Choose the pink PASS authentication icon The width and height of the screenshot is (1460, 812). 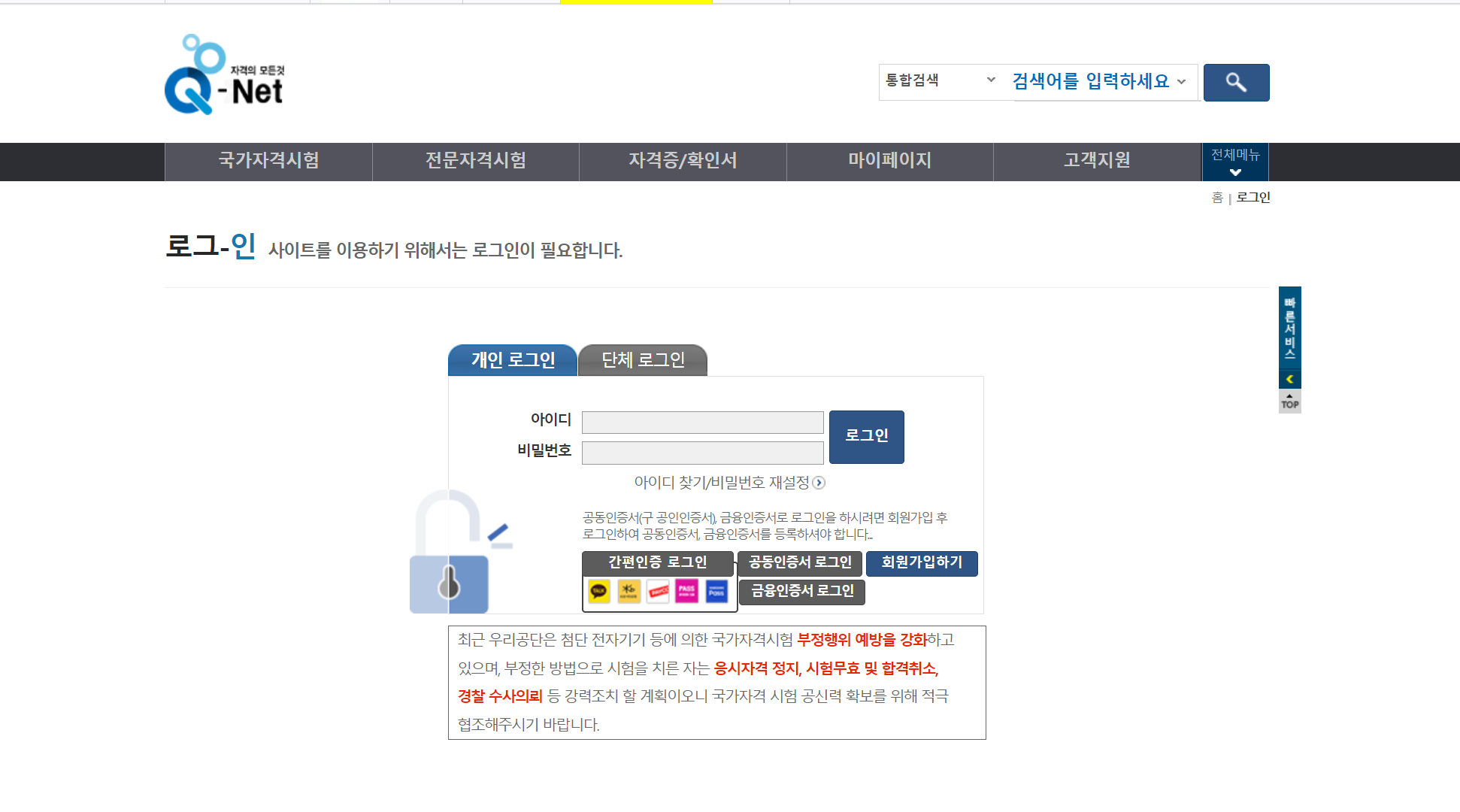point(686,592)
